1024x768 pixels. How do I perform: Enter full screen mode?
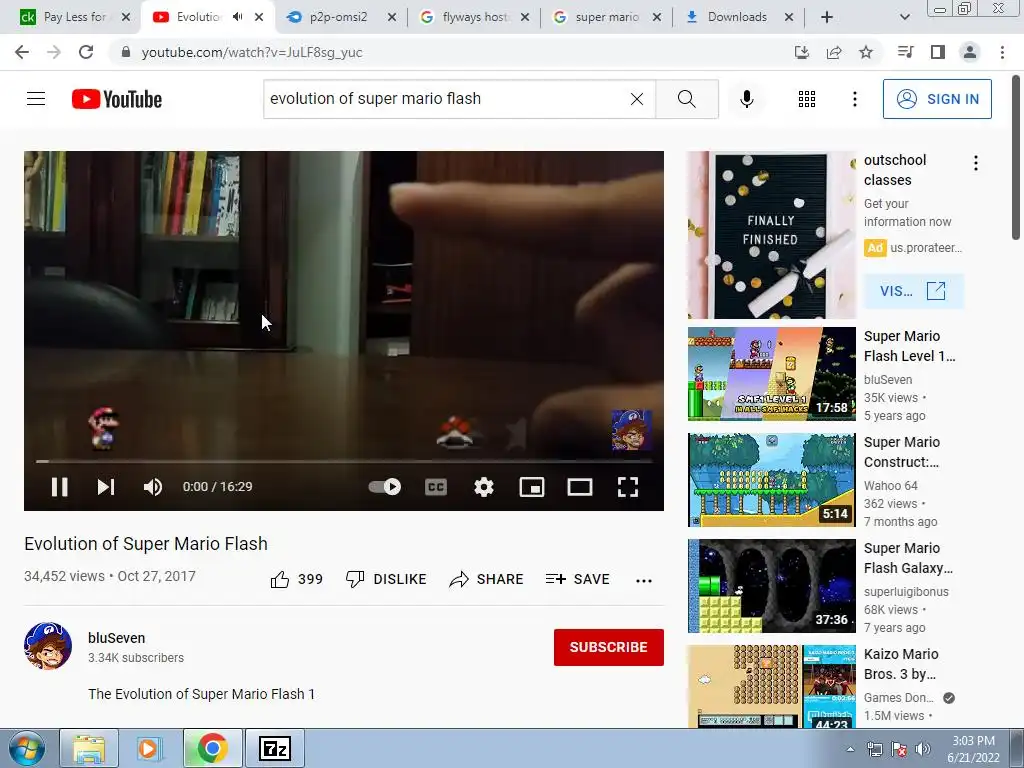[628, 487]
